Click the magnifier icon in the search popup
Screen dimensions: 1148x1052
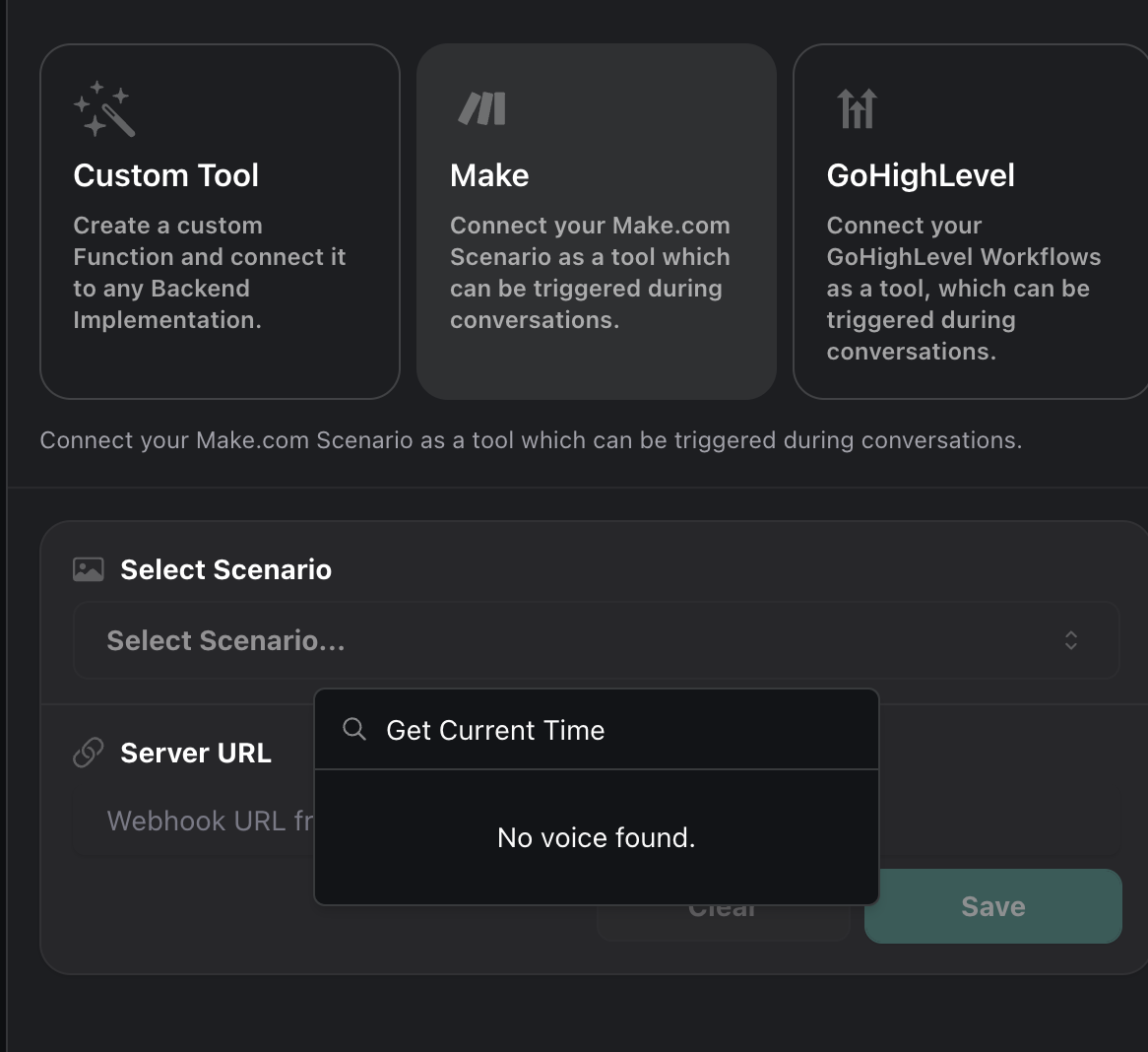click(352, 729)
